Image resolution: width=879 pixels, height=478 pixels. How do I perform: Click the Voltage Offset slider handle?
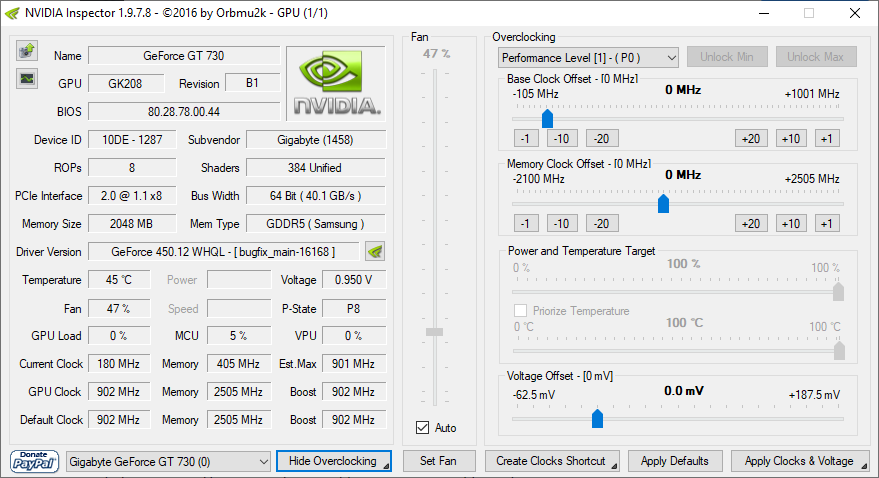click(x=598, y=418)
